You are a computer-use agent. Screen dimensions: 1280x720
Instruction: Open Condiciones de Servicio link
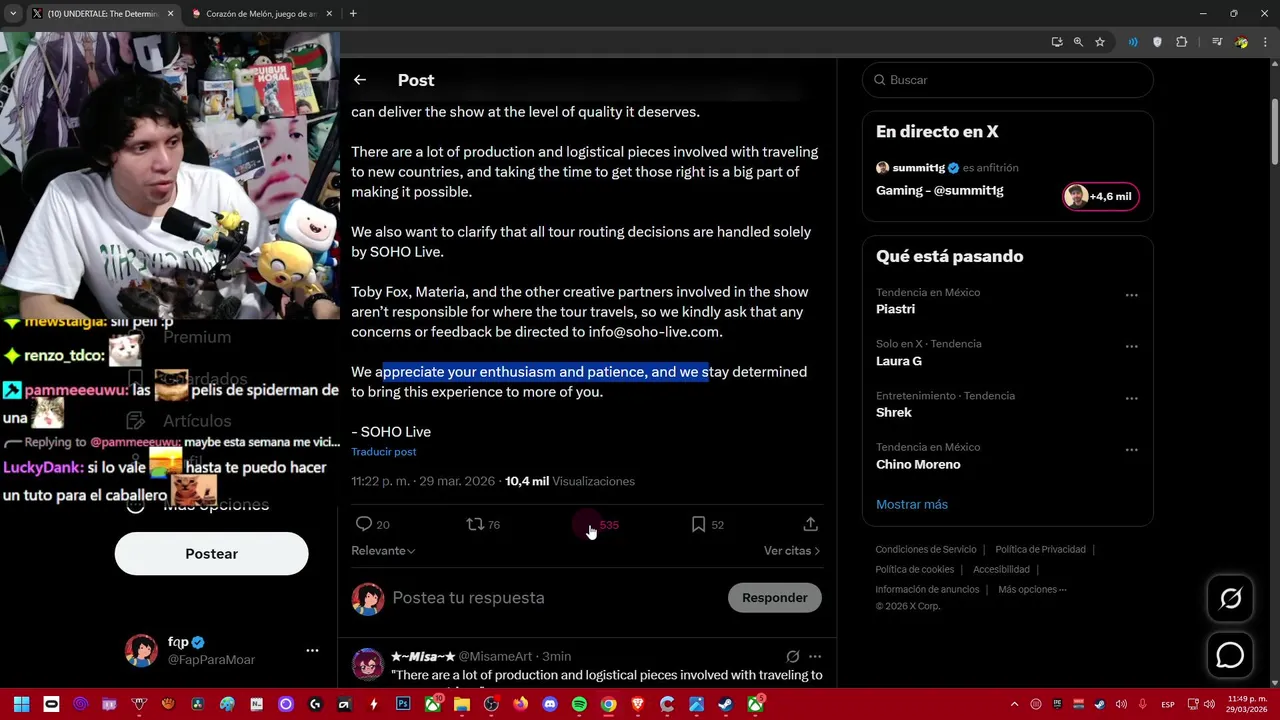[x=926, y=549]
